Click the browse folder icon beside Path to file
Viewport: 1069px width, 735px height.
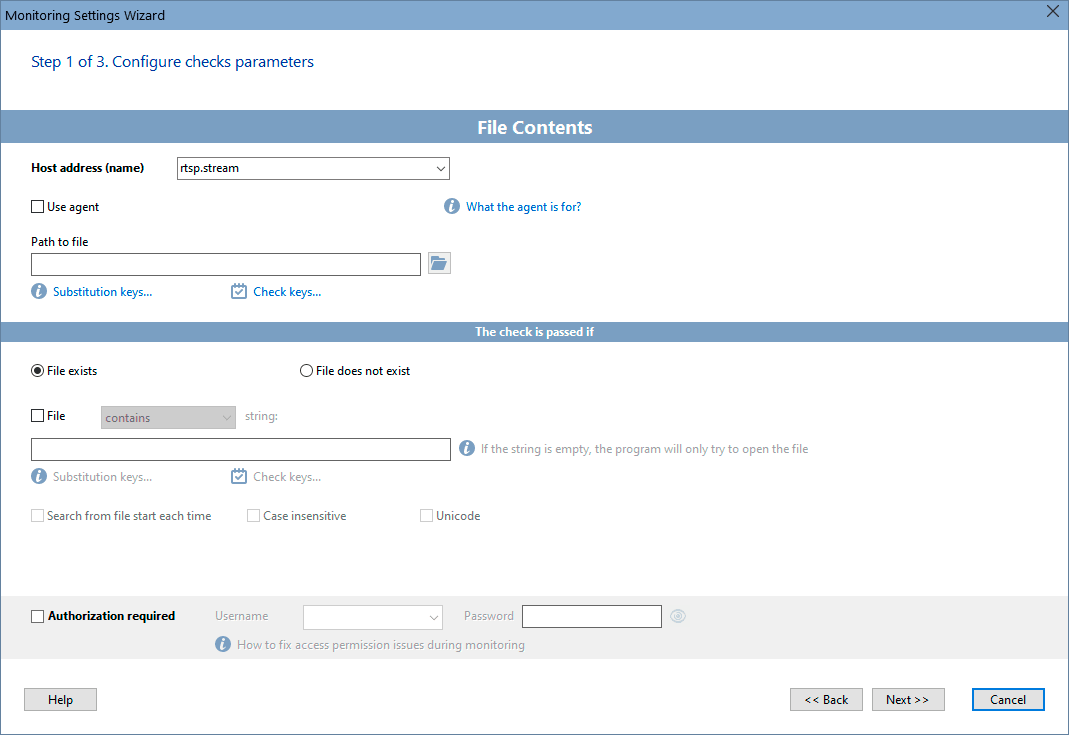440,263
